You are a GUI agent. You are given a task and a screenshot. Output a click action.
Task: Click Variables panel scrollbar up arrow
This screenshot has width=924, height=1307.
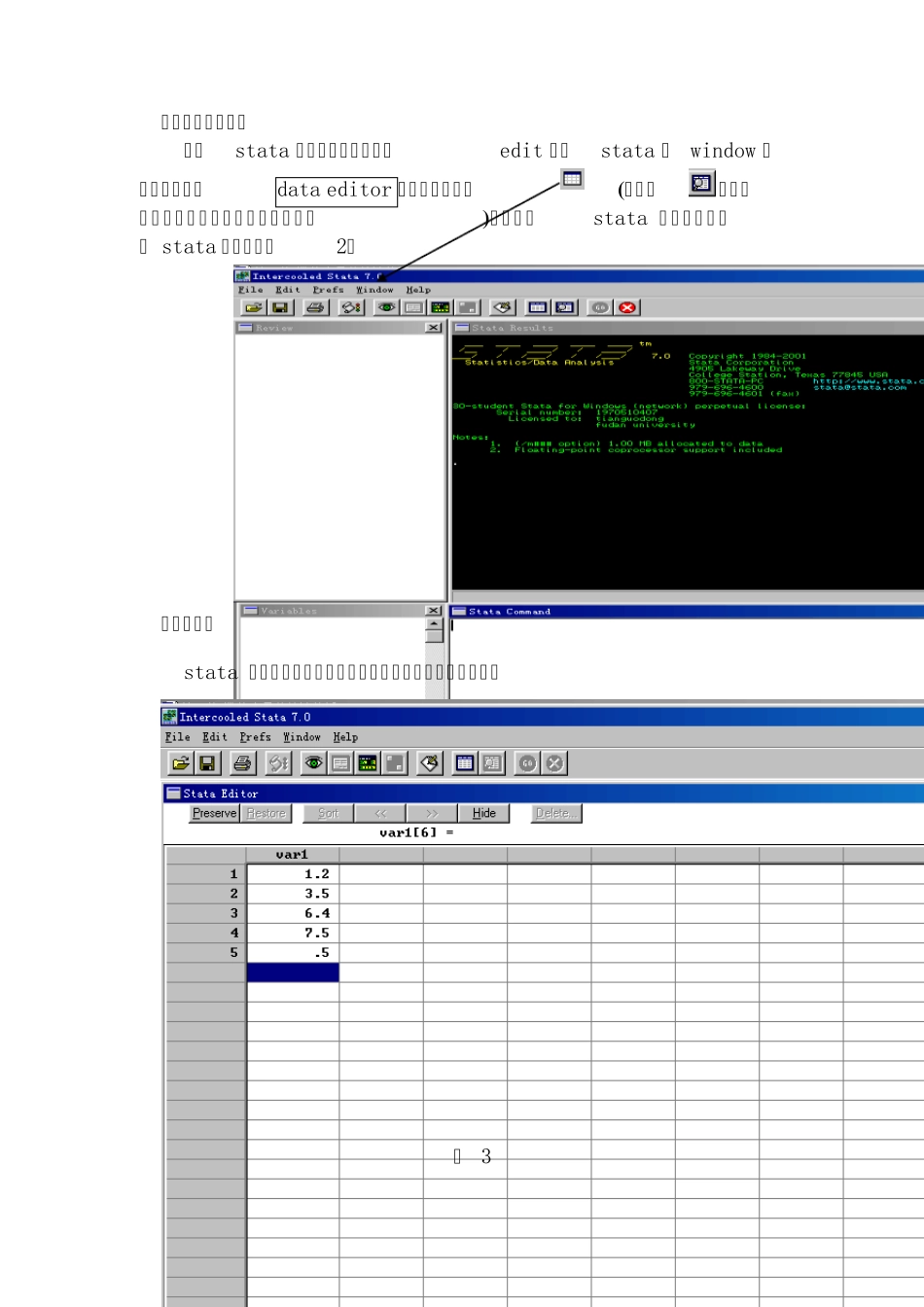coord(434,624)
